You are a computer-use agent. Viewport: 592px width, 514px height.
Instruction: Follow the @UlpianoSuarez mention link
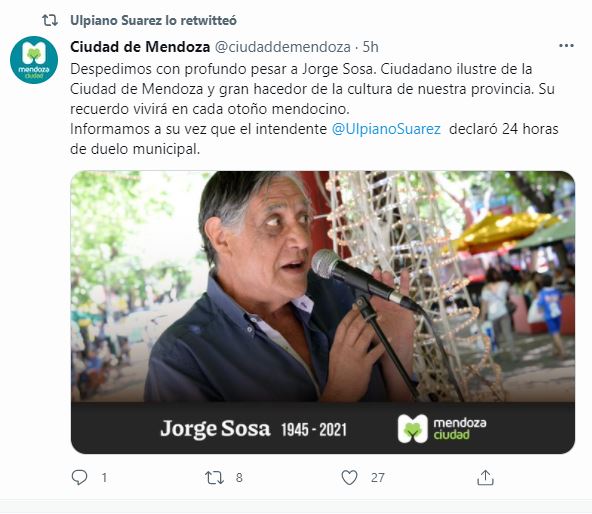[x=386, y=129]
